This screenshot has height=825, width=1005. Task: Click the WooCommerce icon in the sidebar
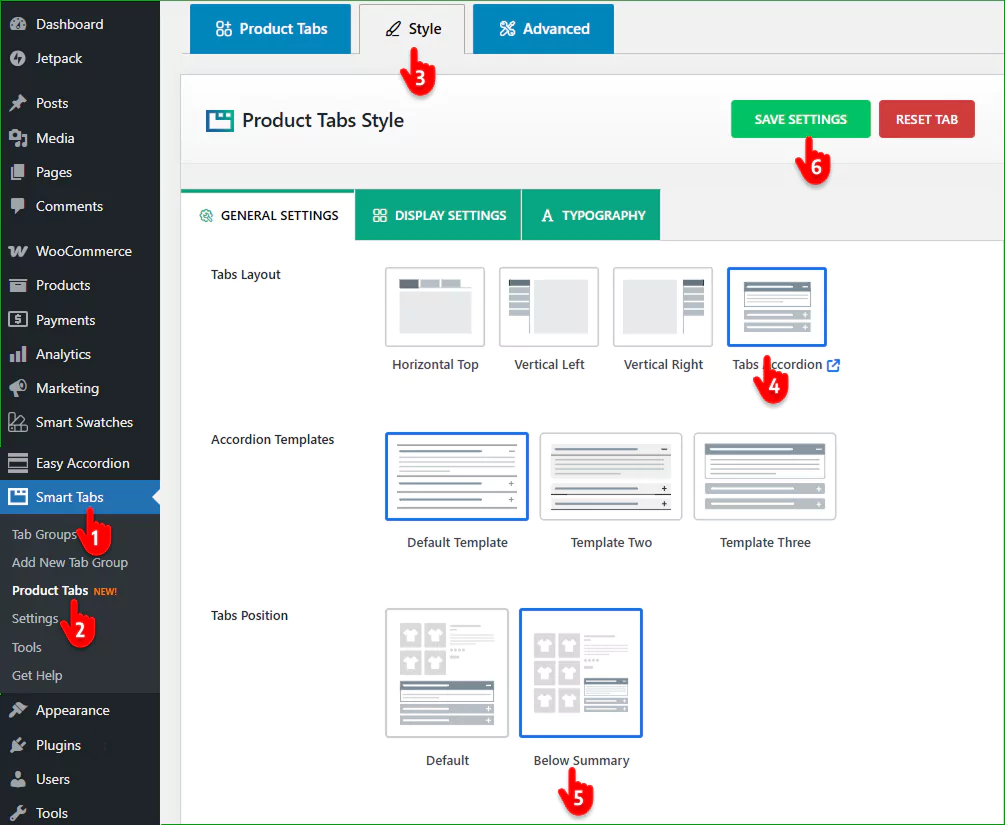(x=18, y=251)
